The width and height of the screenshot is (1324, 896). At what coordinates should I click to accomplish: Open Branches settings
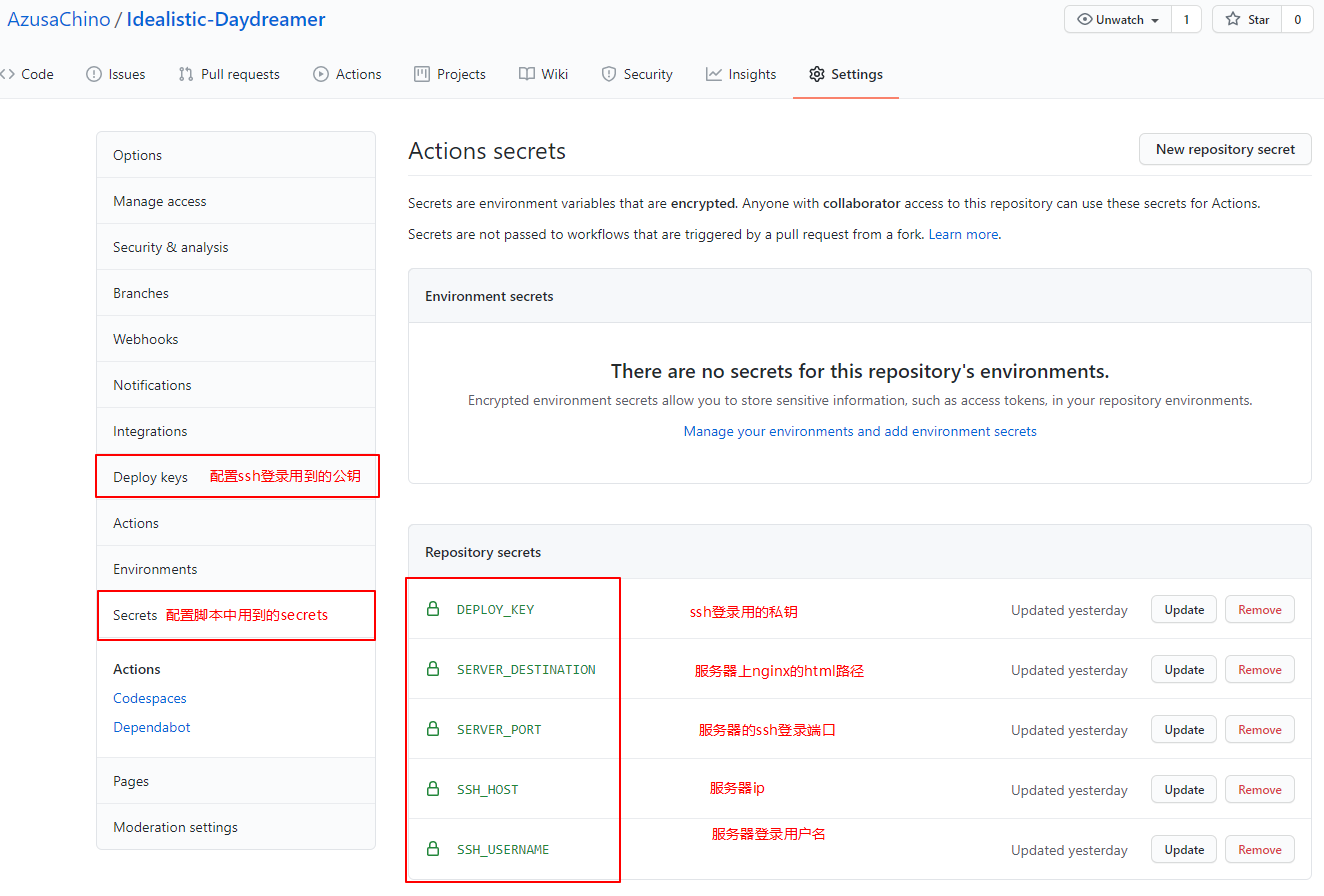click(x=236, y=293)
